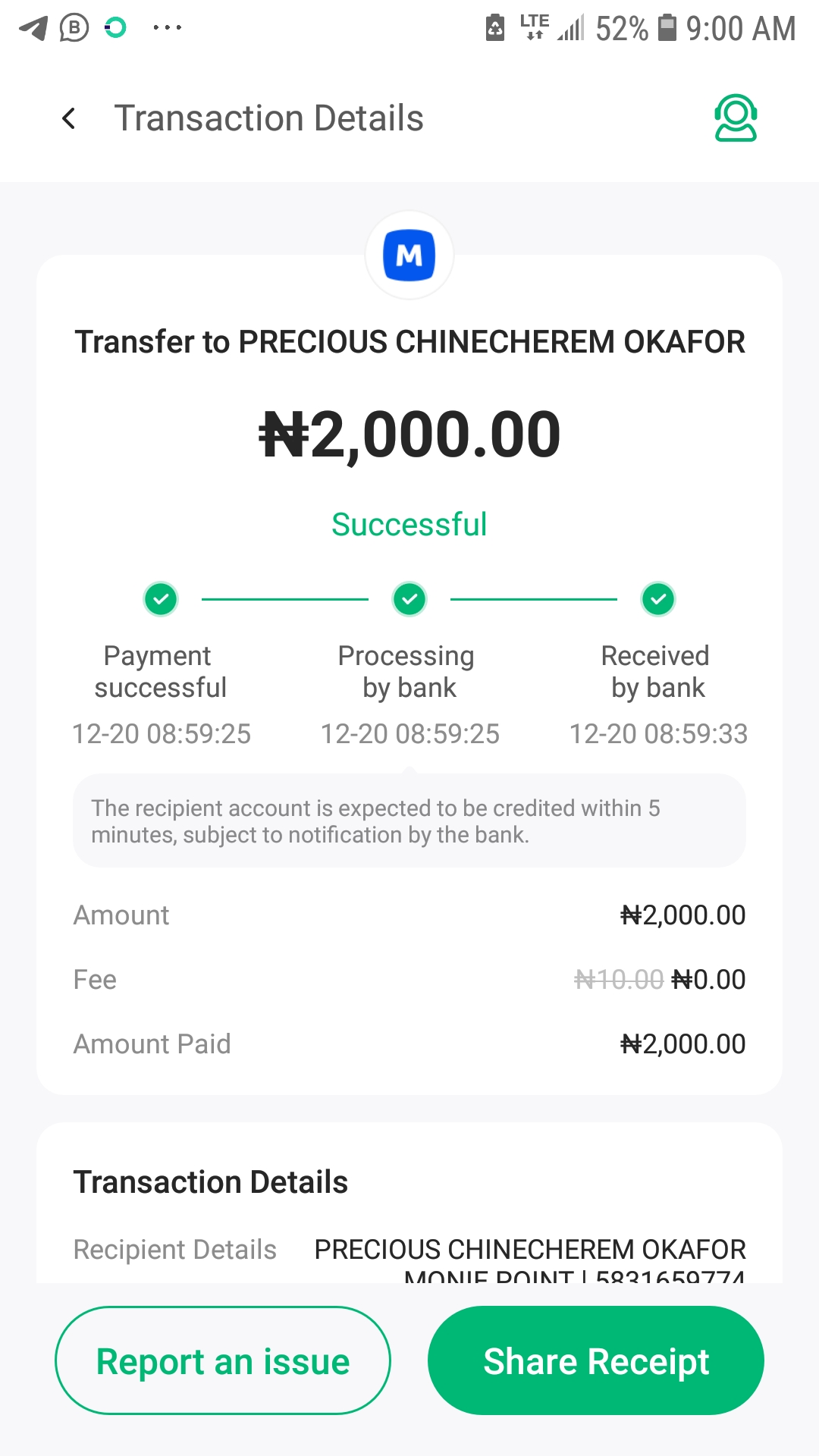Tap the blue Moniepoint logo

tap(409, 256)
